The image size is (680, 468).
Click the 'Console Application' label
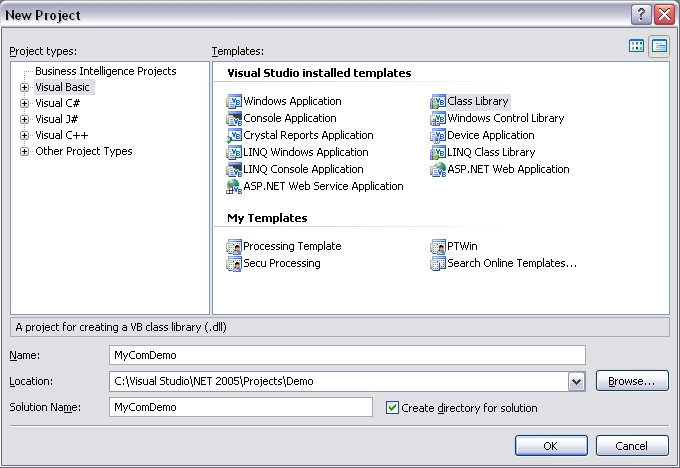click(290, 118)
